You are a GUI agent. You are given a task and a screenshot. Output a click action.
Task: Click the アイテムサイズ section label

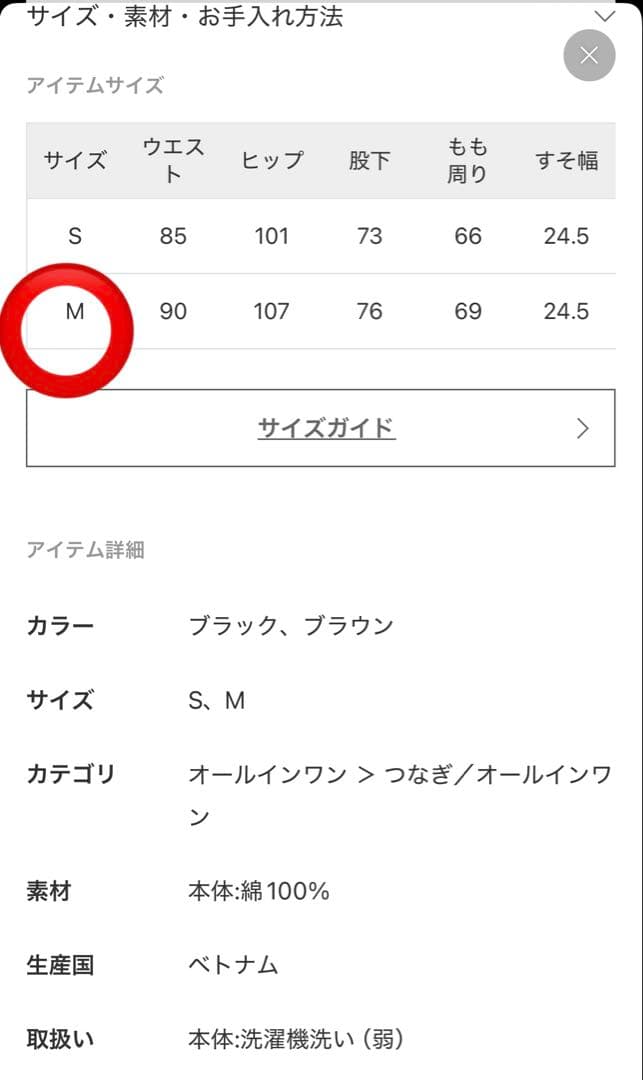tap(94, 85)
